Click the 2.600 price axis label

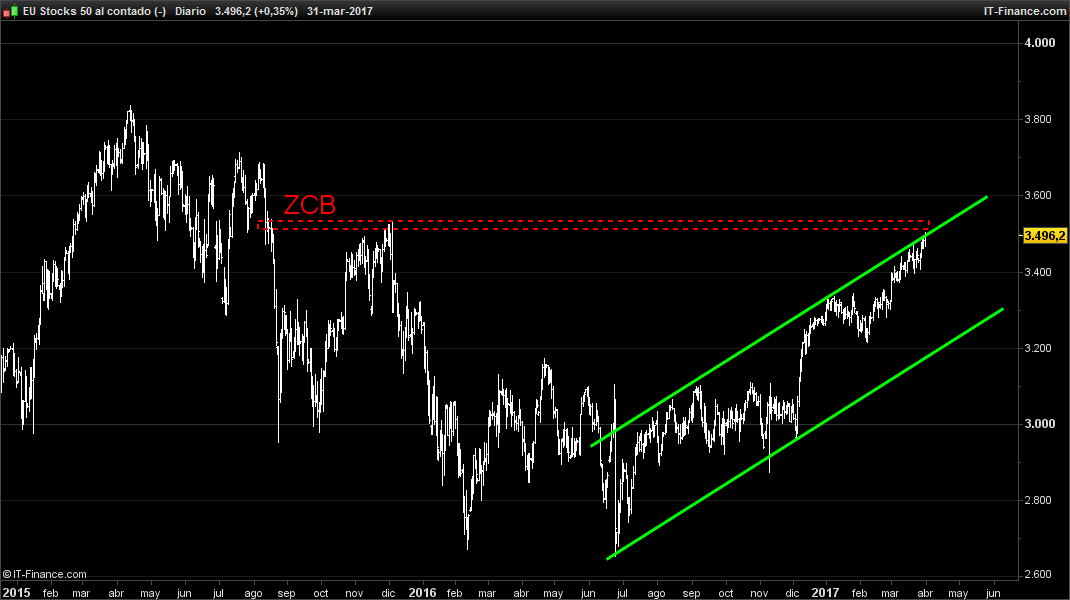[1038, 575]
